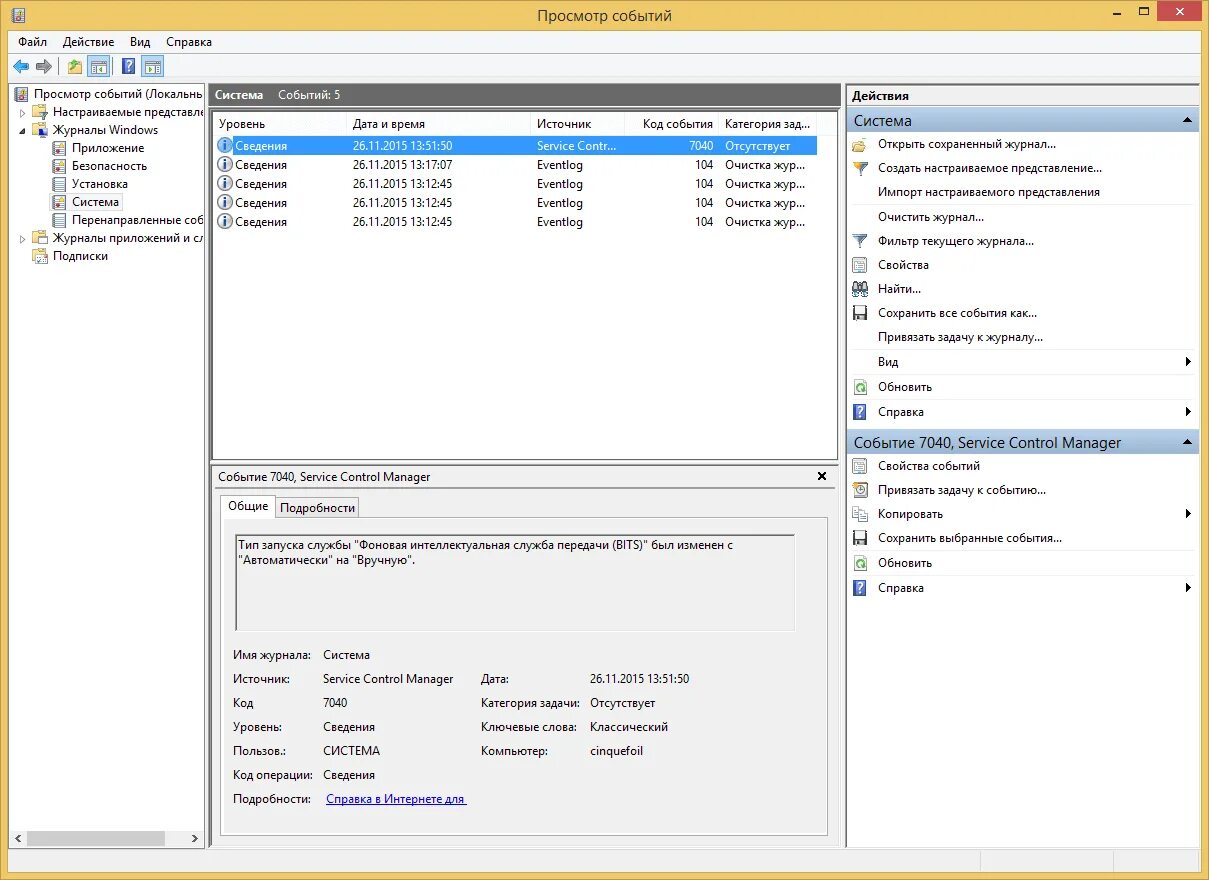Click the Найти binoculars icon
Image resolution: width=1209 pixels, height=880 pixels.
pos(860,289)
